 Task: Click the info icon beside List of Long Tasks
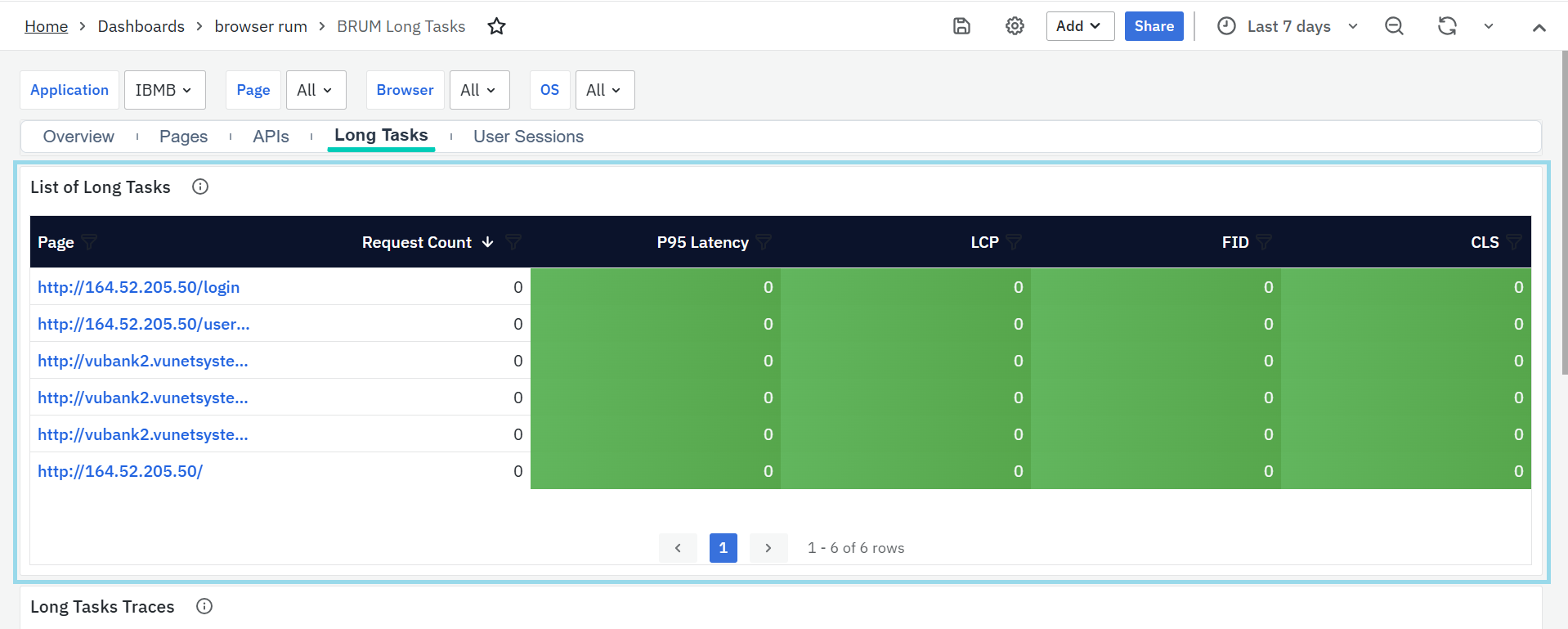(x=200, y=187)
